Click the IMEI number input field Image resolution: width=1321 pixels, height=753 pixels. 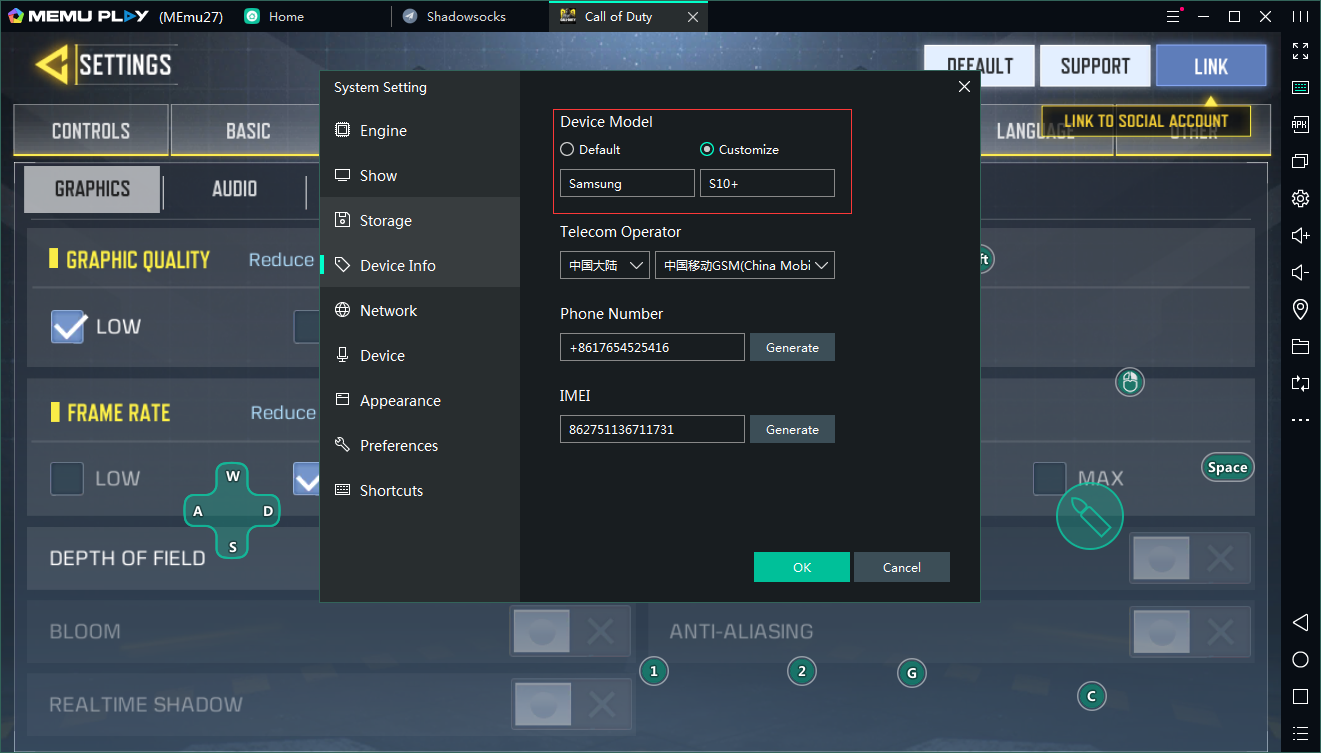tap(651, 429)
